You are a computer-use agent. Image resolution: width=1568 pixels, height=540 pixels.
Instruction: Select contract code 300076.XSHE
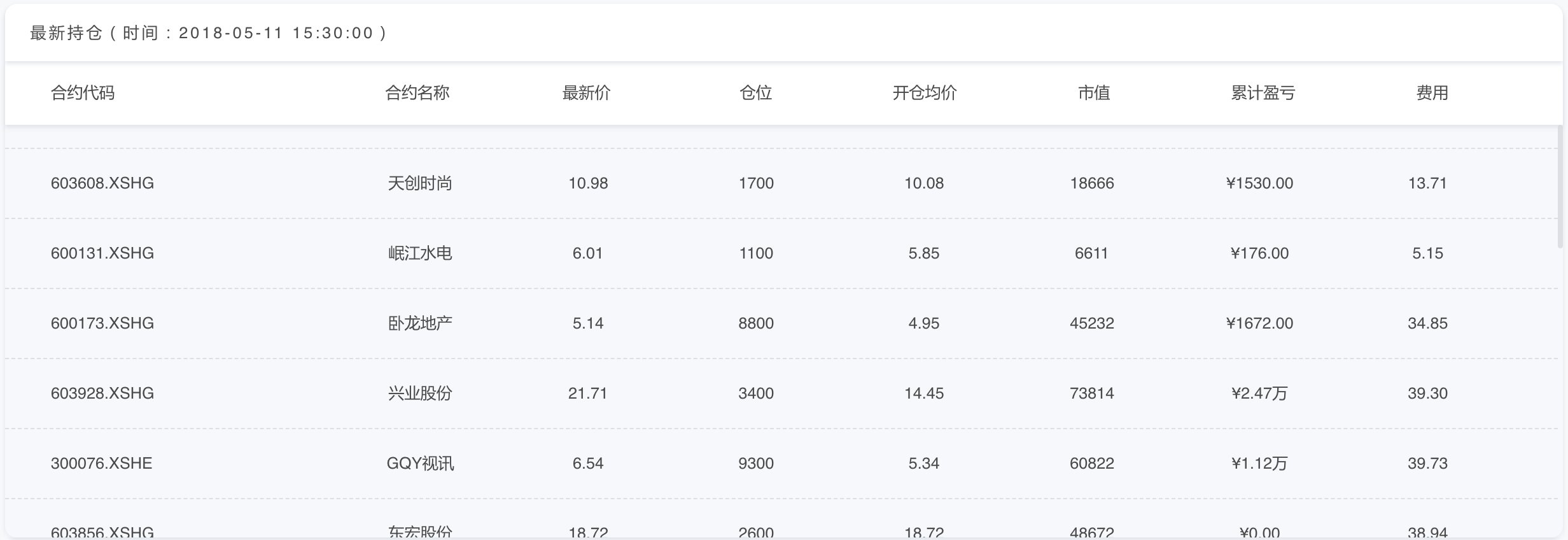[x=102, y=464]
